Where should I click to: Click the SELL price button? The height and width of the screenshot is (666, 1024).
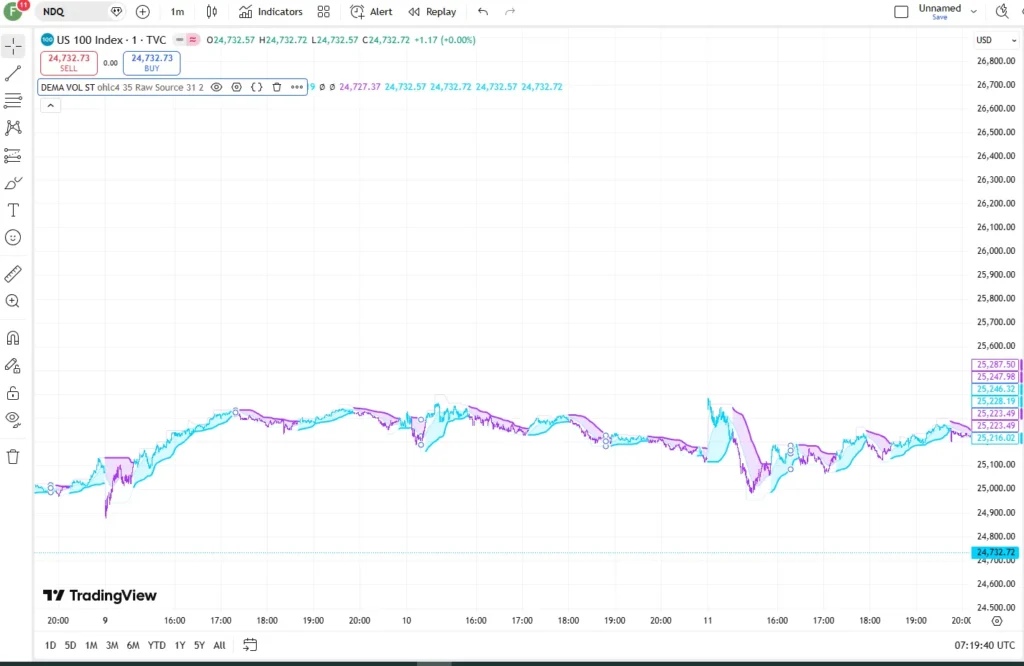pyautogui.click(x=69, y=63)
